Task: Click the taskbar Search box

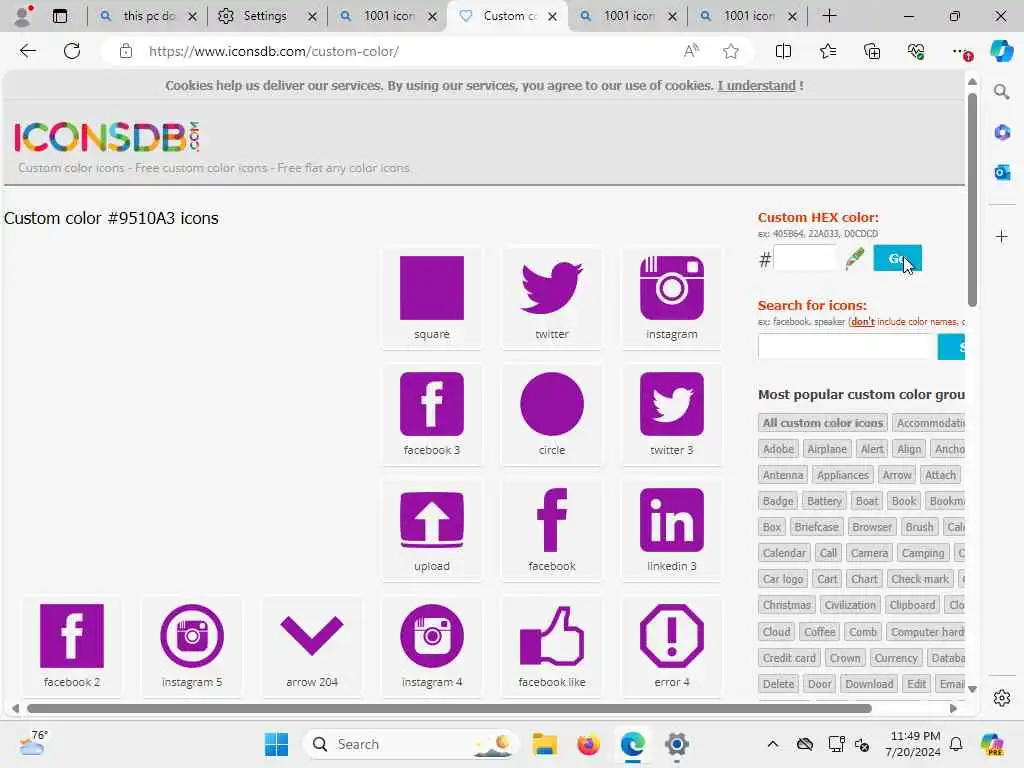Action: coord(410,744)
